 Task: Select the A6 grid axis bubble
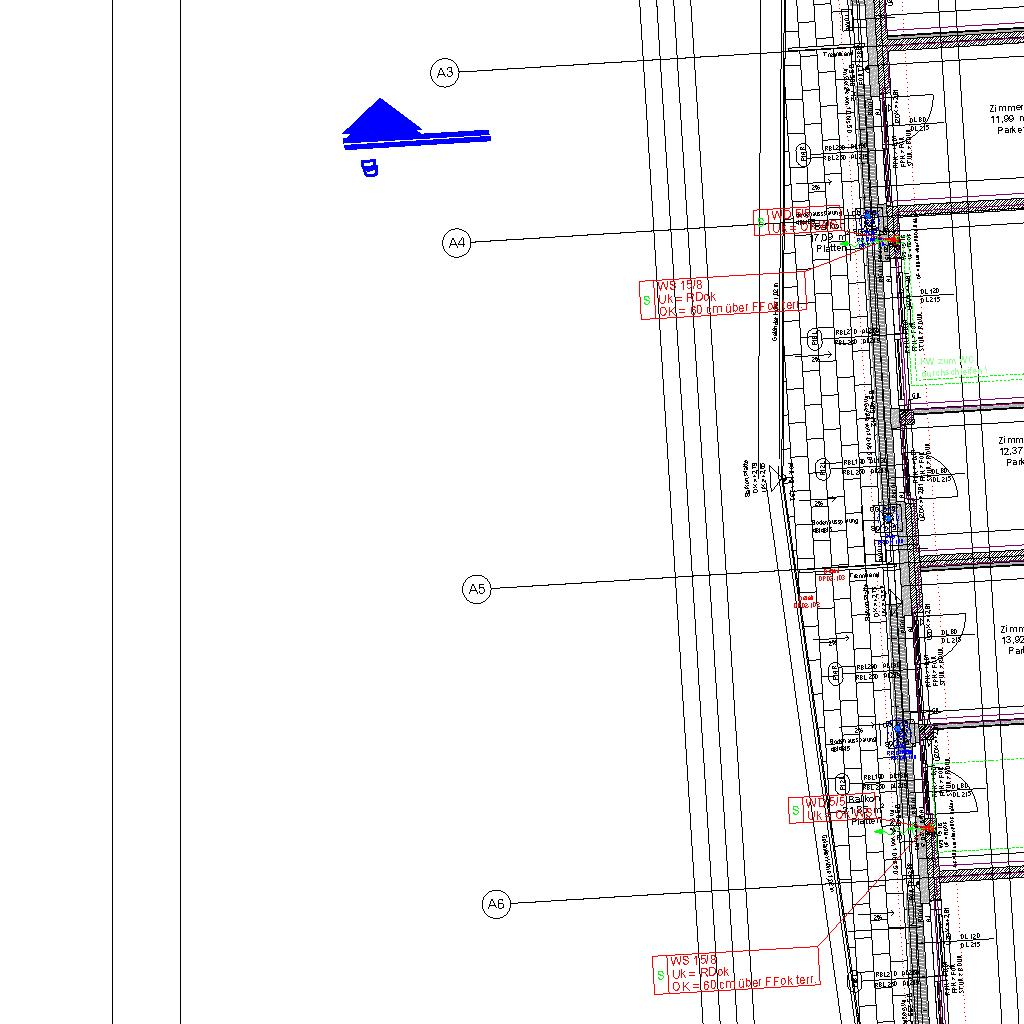pos(496,905)
